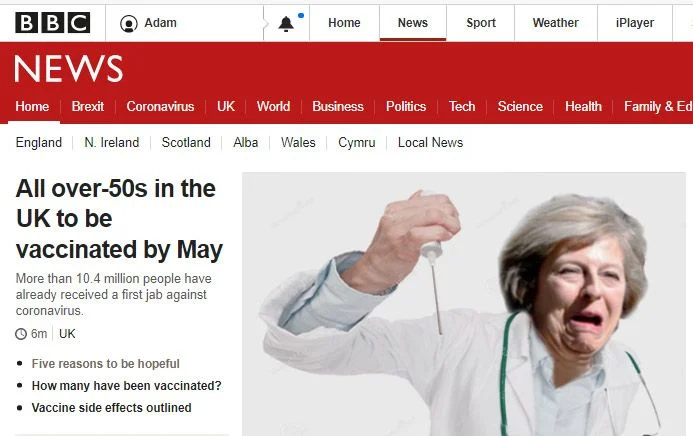Click the UK tag under headline
The image size is (693, 436).
pos(67,334)
